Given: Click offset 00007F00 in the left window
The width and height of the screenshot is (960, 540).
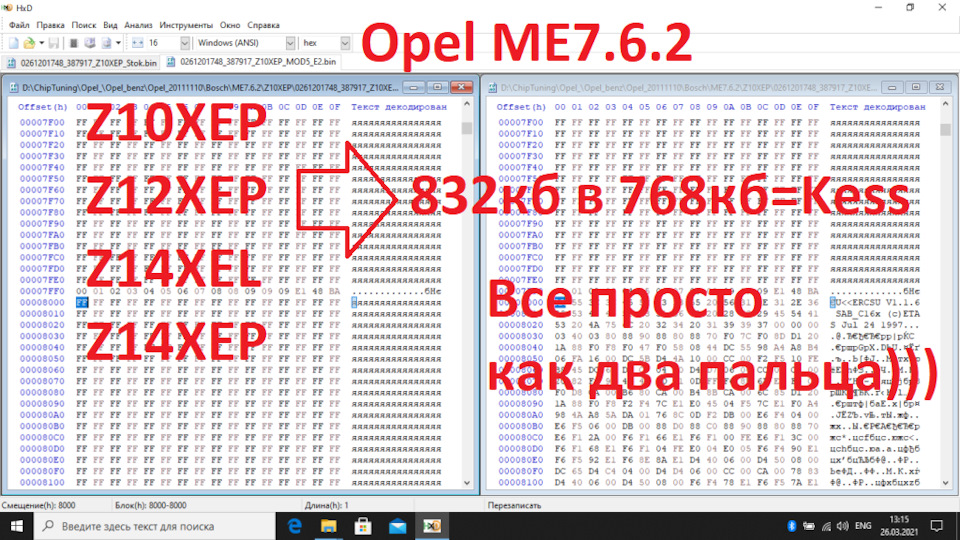Looking at the screenshot, I should point(42,122).
